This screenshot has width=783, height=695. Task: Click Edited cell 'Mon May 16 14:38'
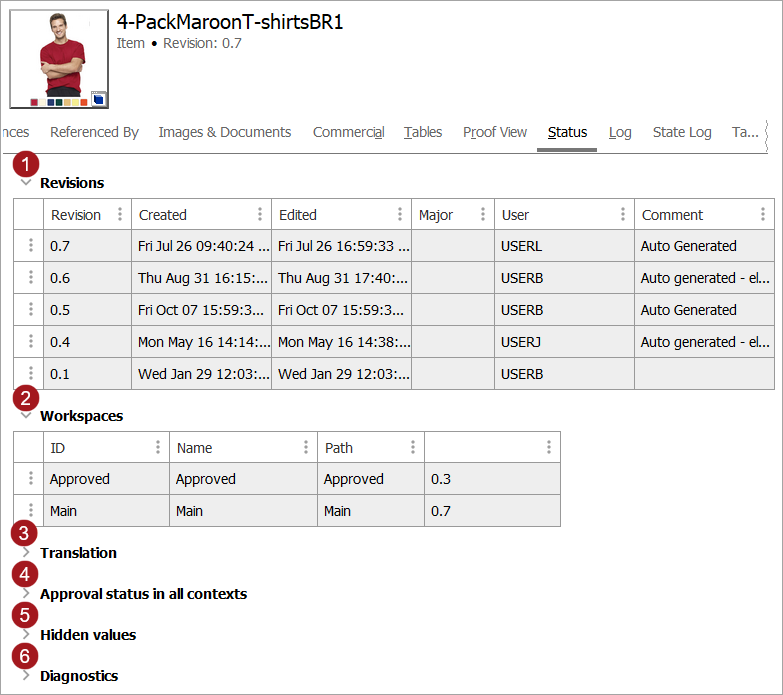click(342, 342)
